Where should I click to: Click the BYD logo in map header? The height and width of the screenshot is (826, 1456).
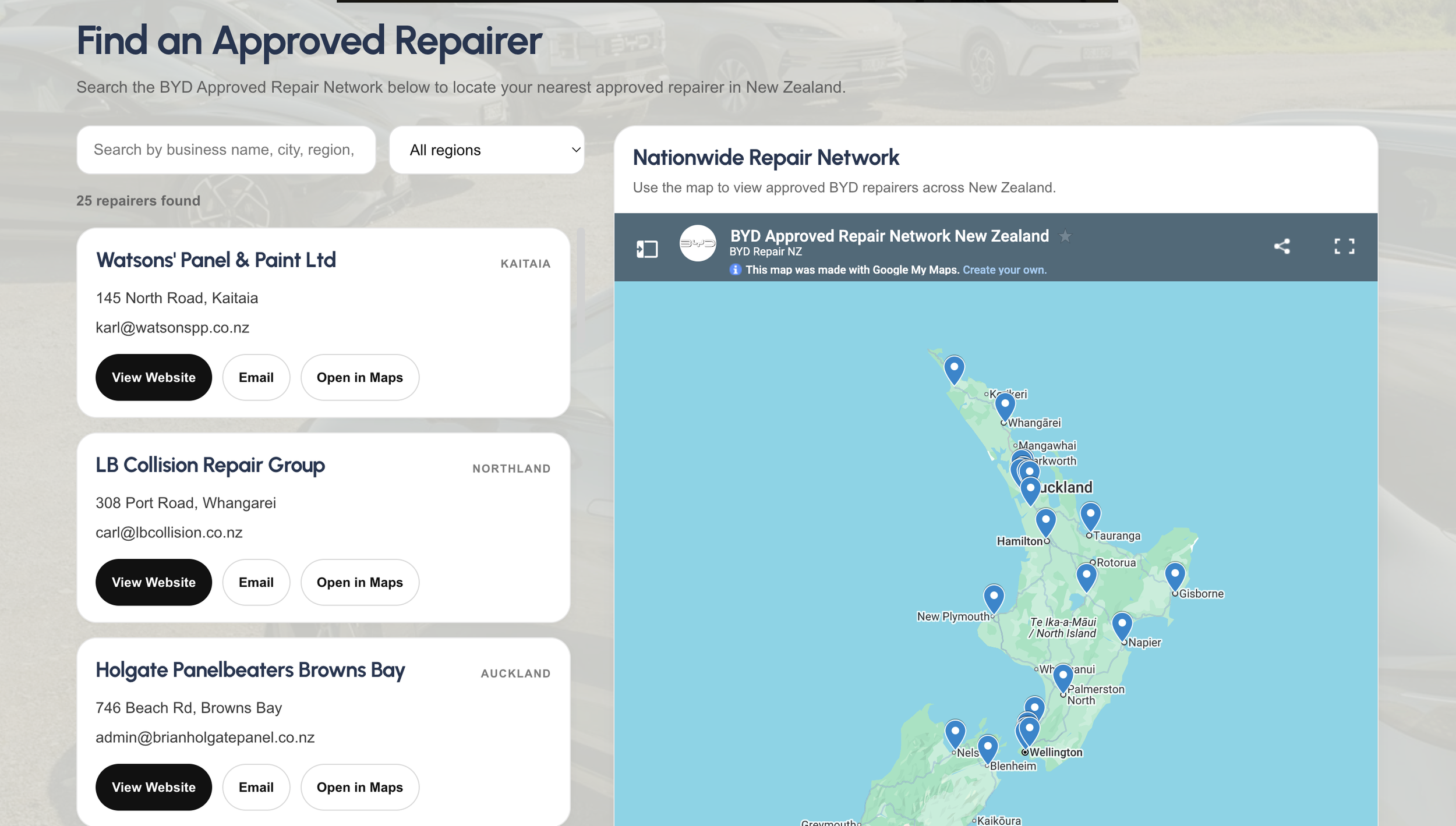(x=698, y=243)
